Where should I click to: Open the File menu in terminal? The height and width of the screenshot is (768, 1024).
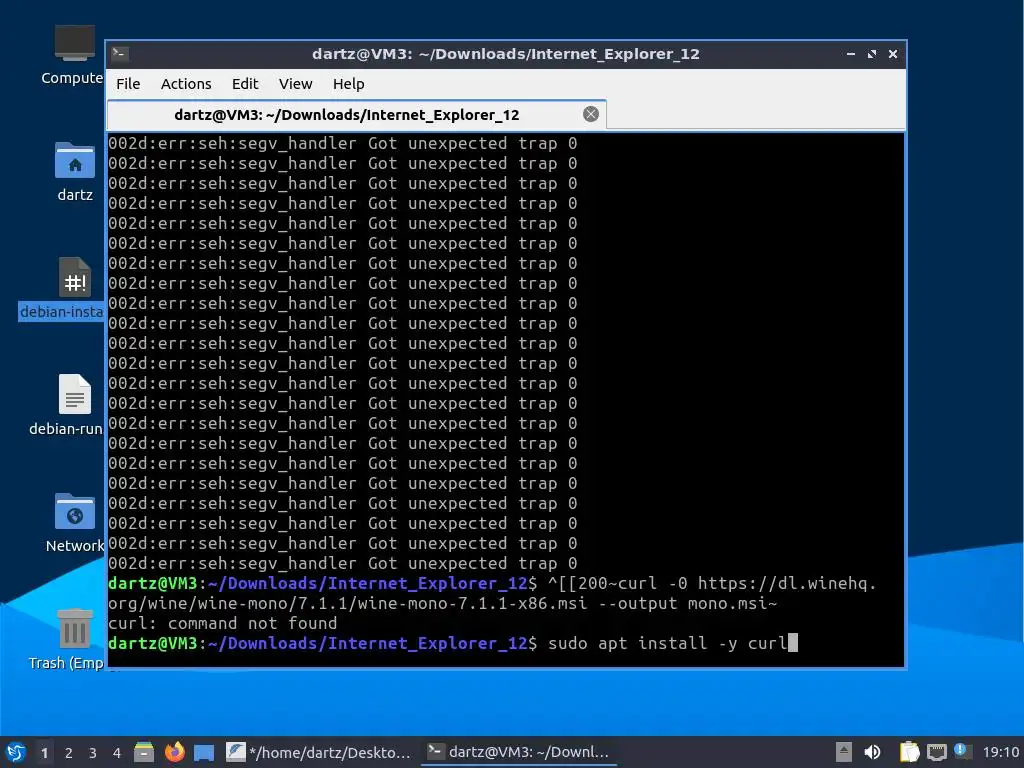coord(128,84)
